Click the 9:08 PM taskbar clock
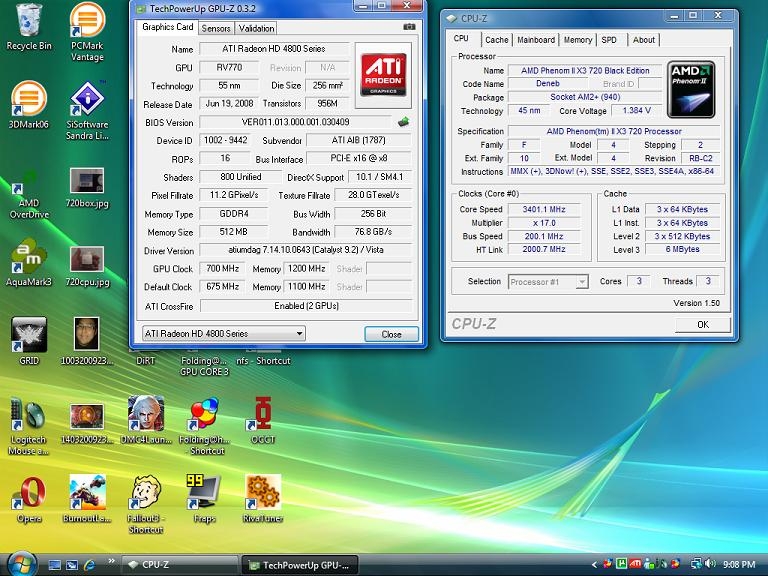768x576 pixels. click(x=739, y=564)
